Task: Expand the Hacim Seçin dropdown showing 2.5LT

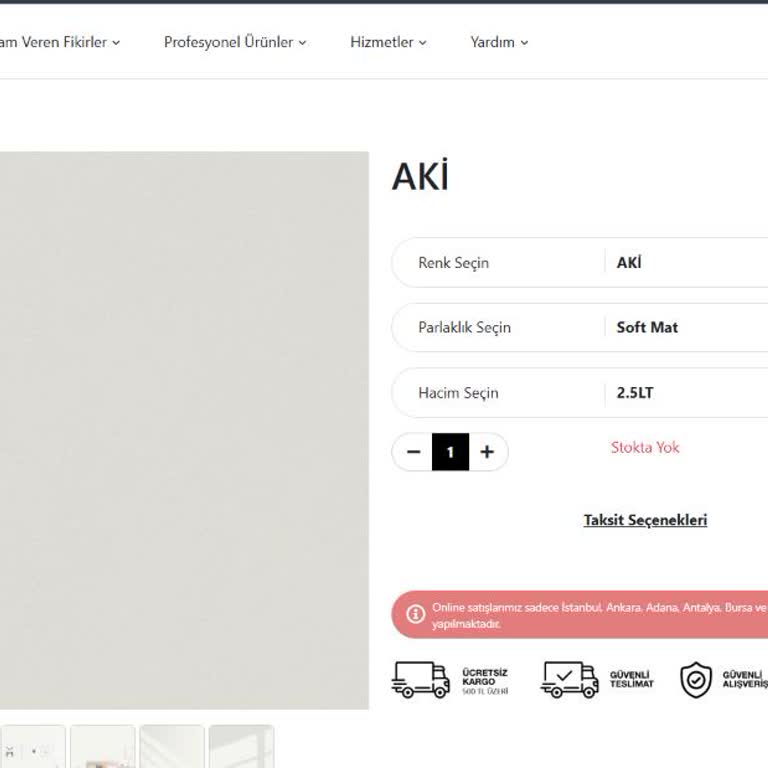Action: coord(579,393)
